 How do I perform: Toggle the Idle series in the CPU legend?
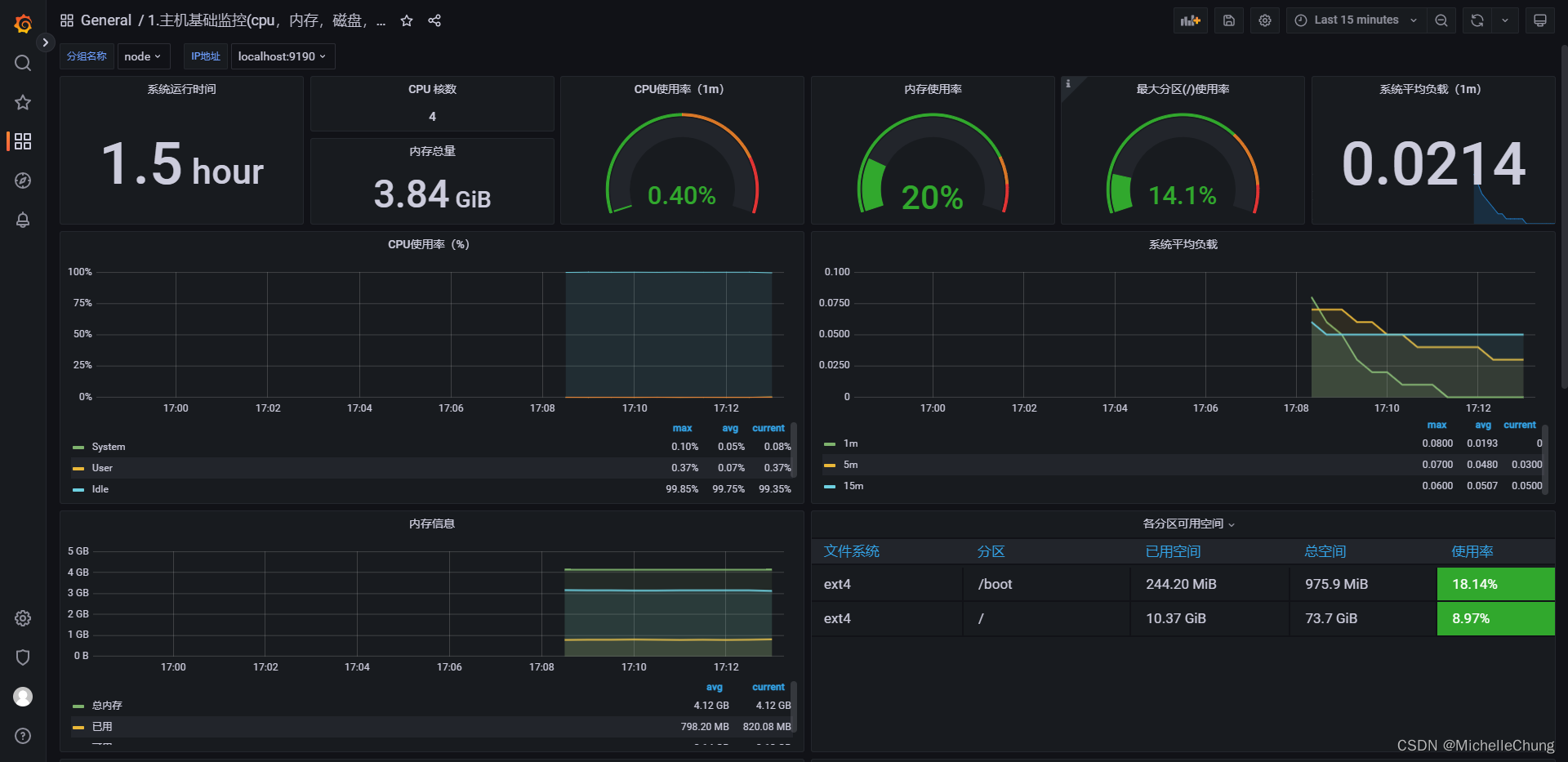click(100, 489)
